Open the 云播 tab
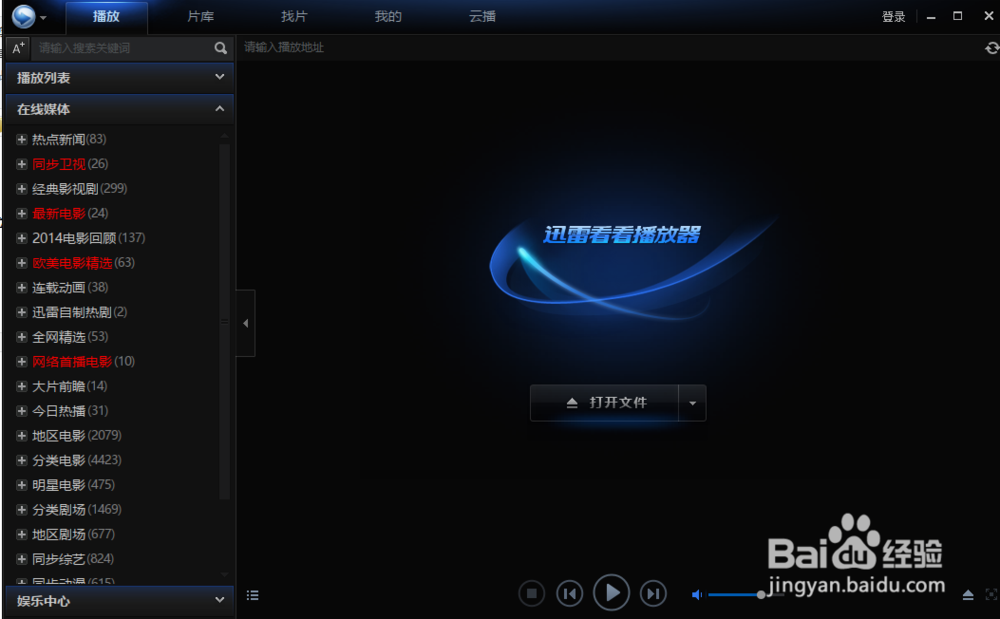 click(482, 17)
